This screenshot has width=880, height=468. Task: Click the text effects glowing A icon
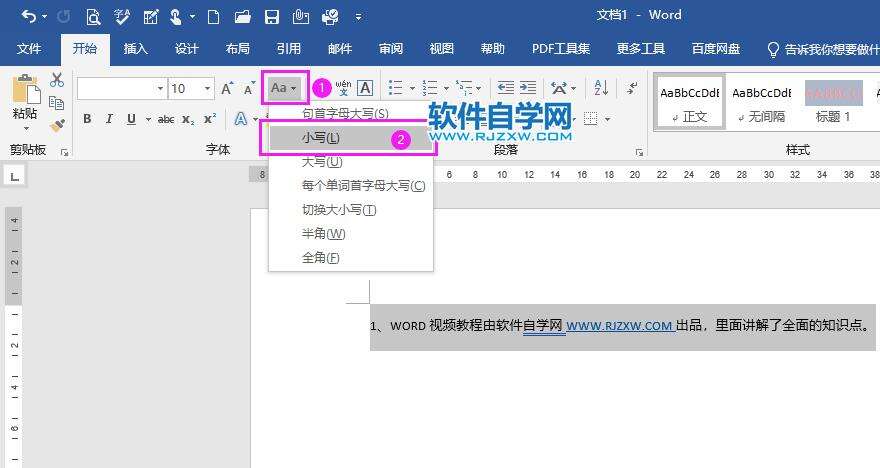(240, 119)
